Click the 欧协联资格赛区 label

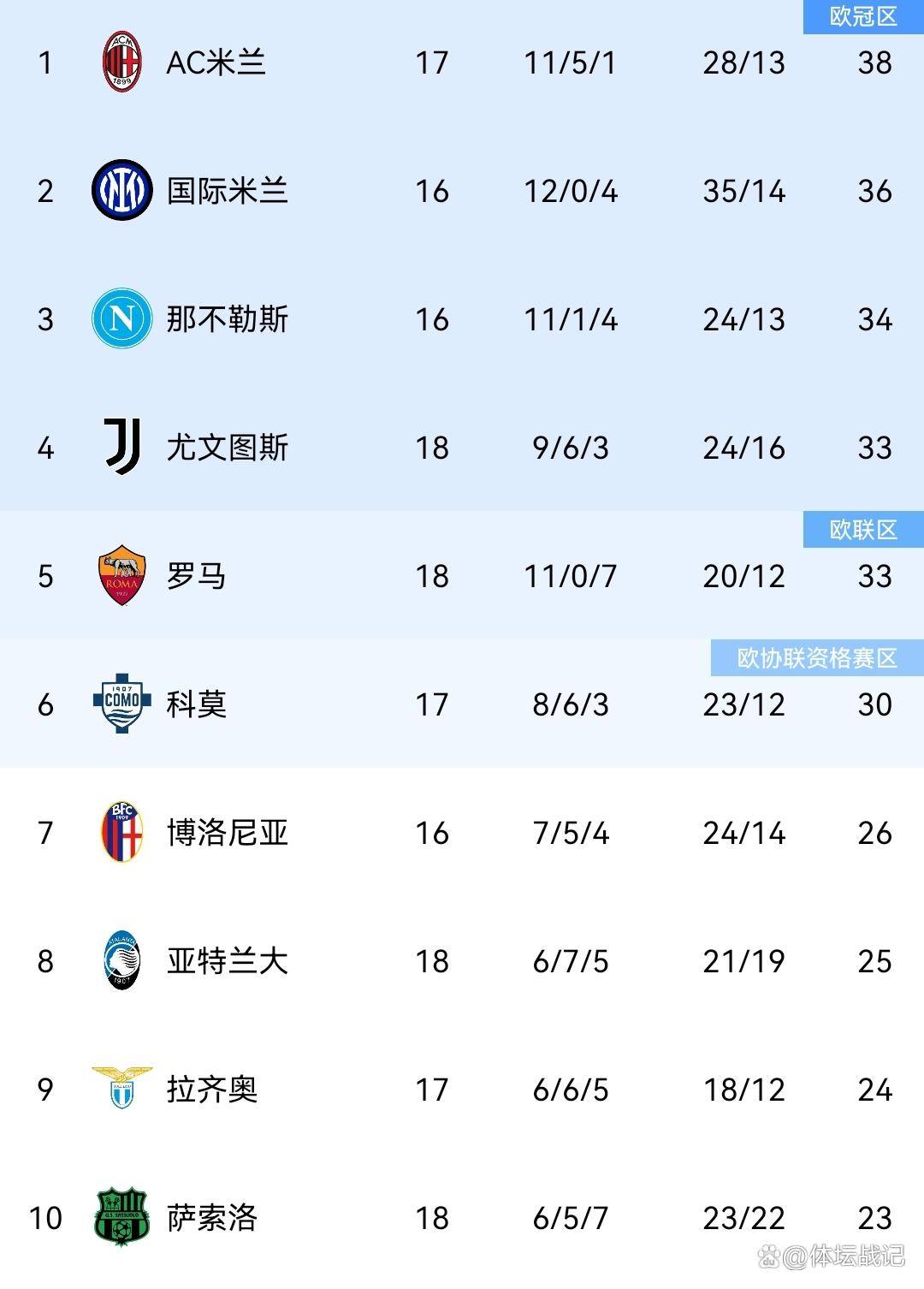[x=817, y=657]
